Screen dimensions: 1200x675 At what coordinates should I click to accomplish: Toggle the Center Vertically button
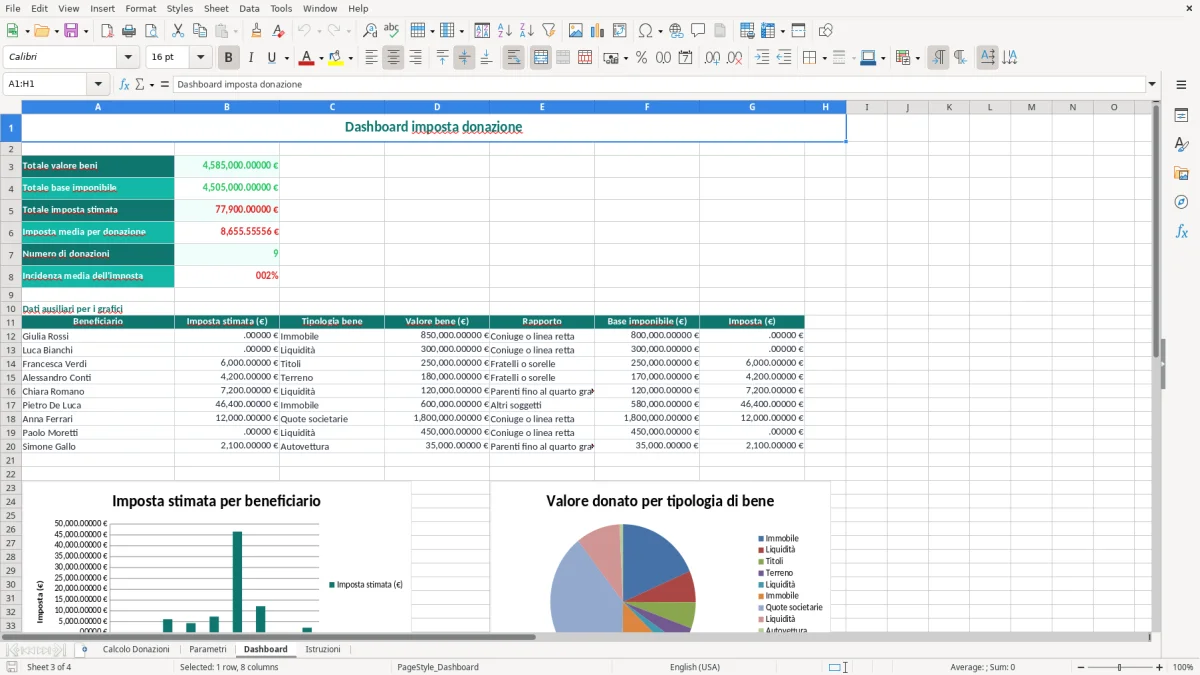(464, 58)
